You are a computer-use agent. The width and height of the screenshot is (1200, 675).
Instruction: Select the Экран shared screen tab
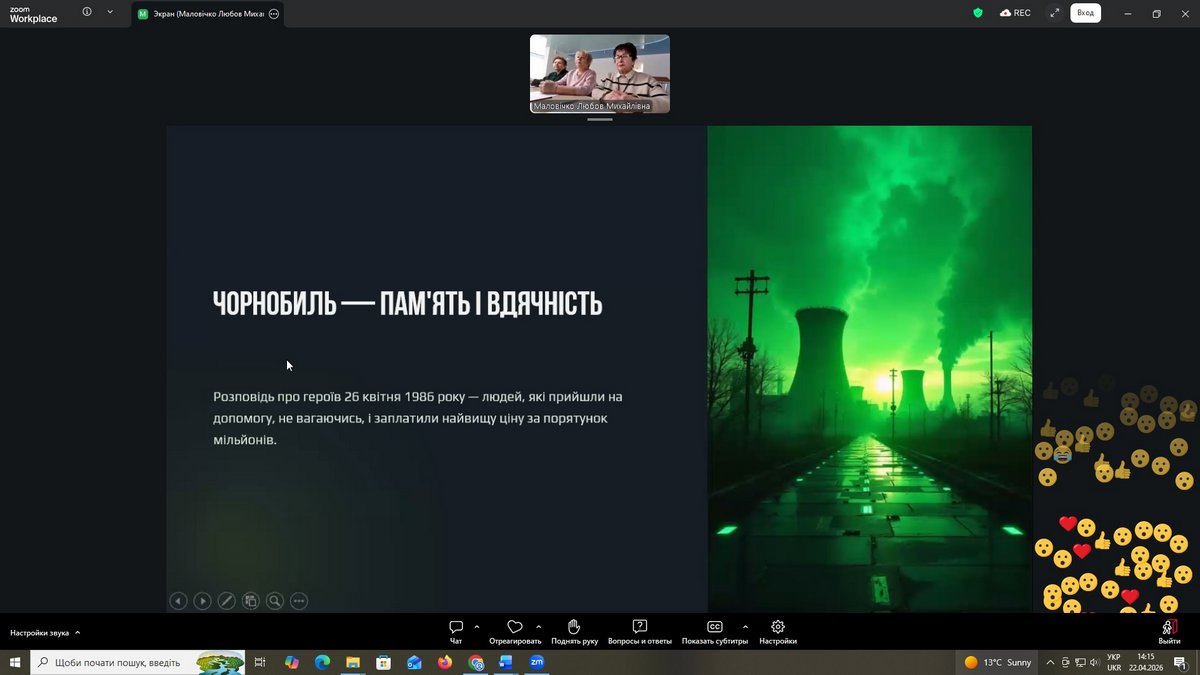pyautogui.click(x=205, y=14)
